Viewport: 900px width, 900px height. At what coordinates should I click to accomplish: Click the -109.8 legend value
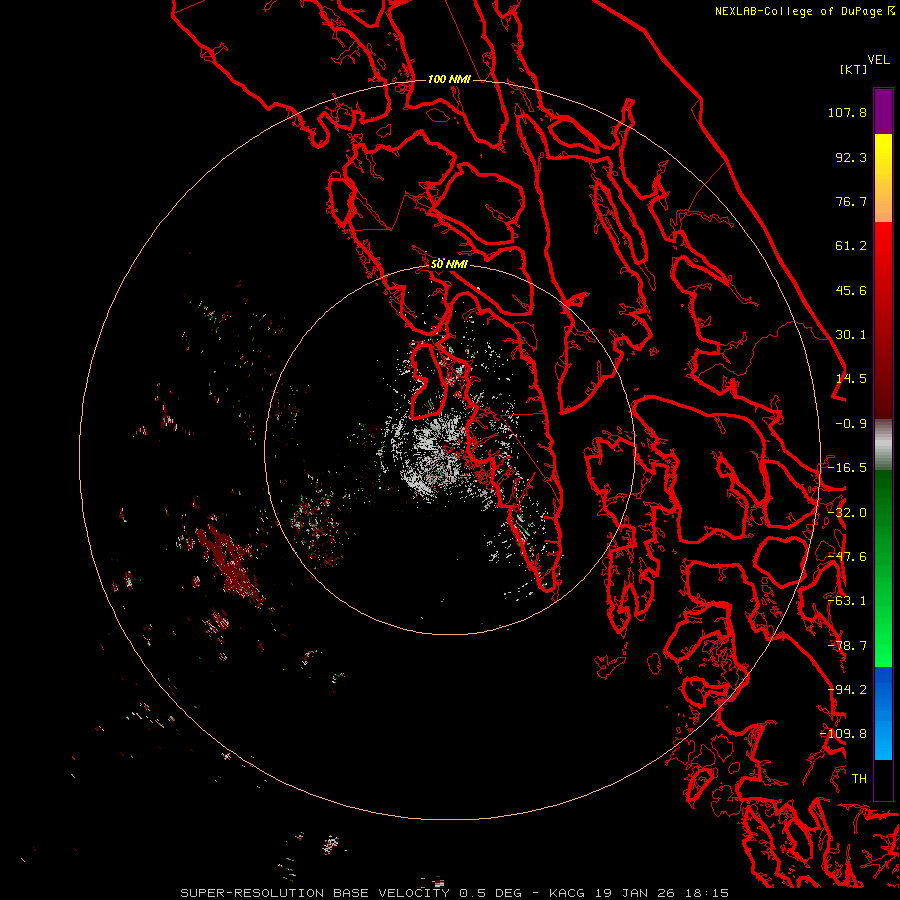[x=843, y=734]
